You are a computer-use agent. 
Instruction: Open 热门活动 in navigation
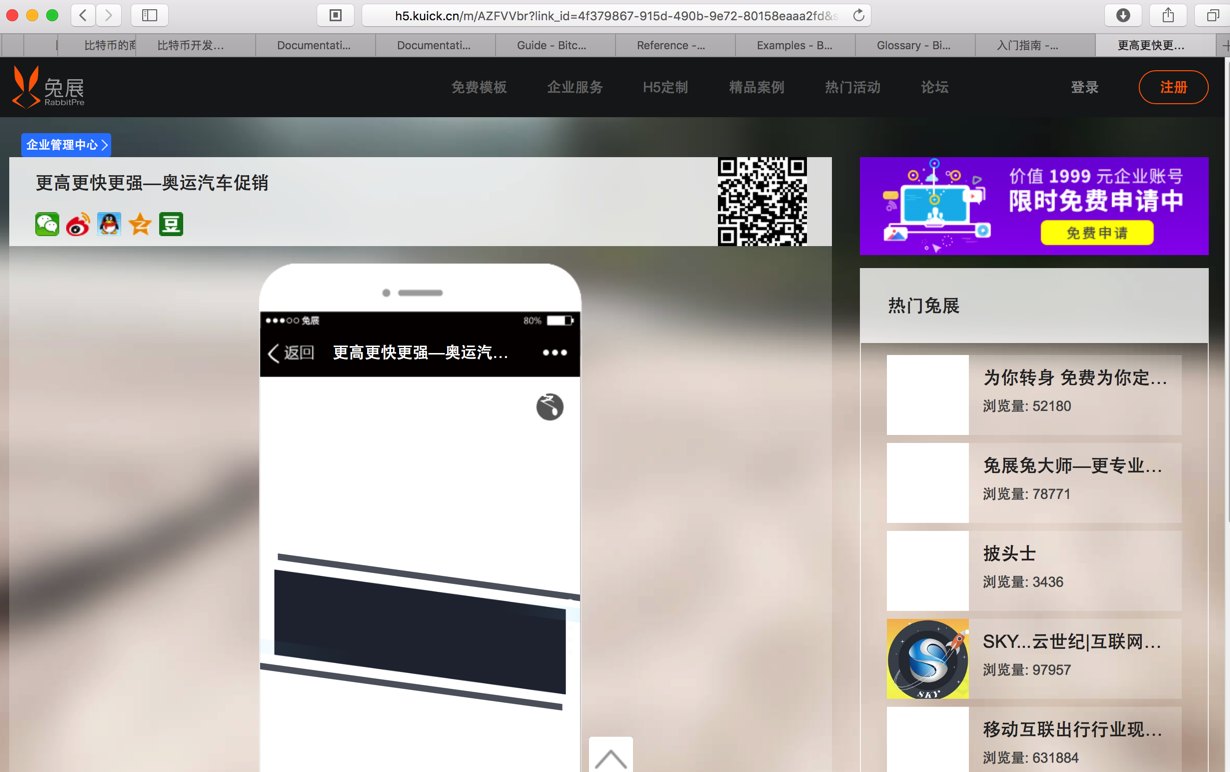pos(853,88)
